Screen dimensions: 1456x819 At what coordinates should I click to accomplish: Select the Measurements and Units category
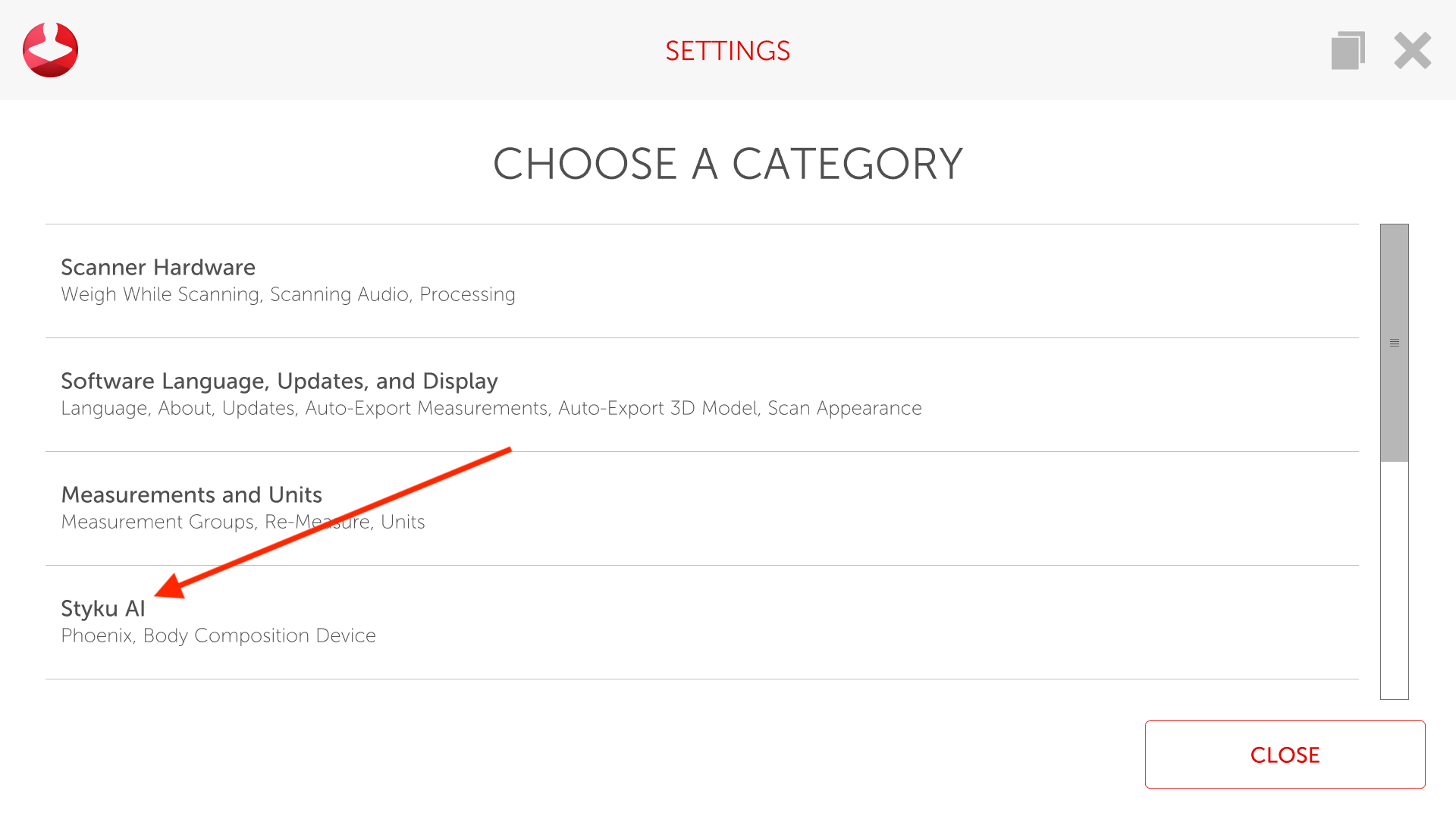click(x=191, y=495)
